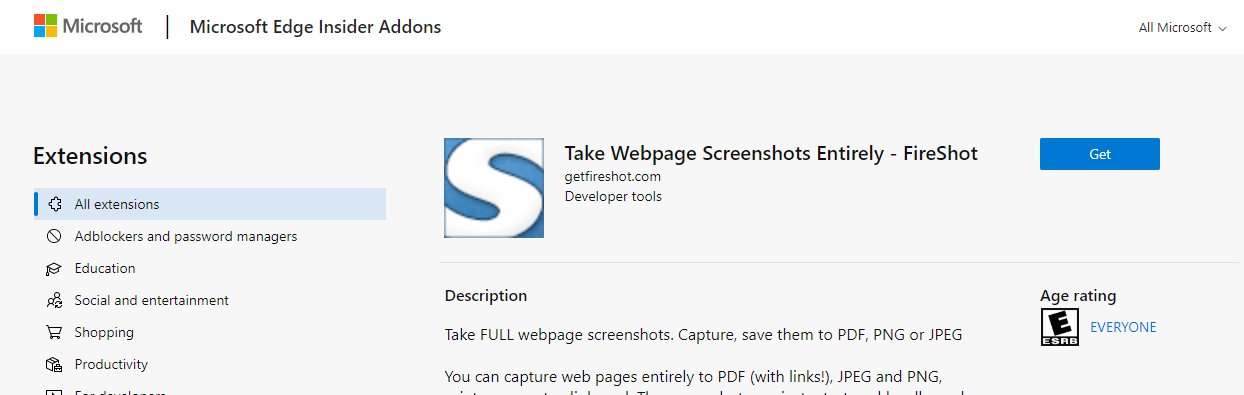Screen dimensions: 1244x395
Task: Expand the All Microsoft menu
Action: 1182,28
